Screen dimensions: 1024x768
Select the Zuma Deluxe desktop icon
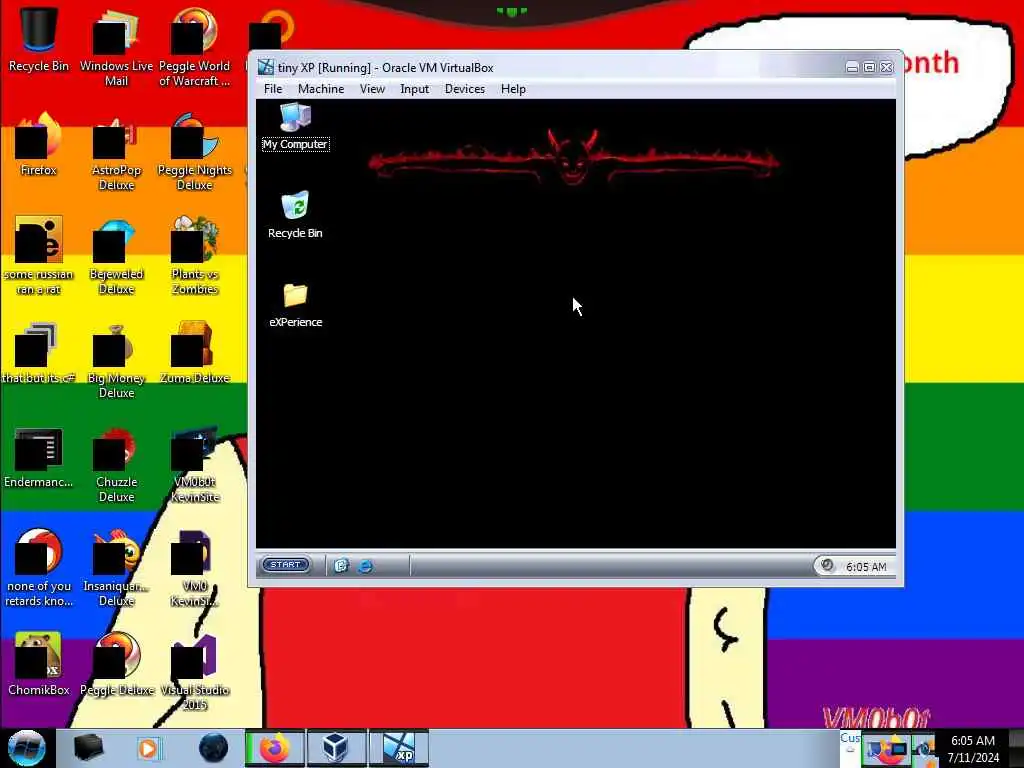[x=194, y=353]
